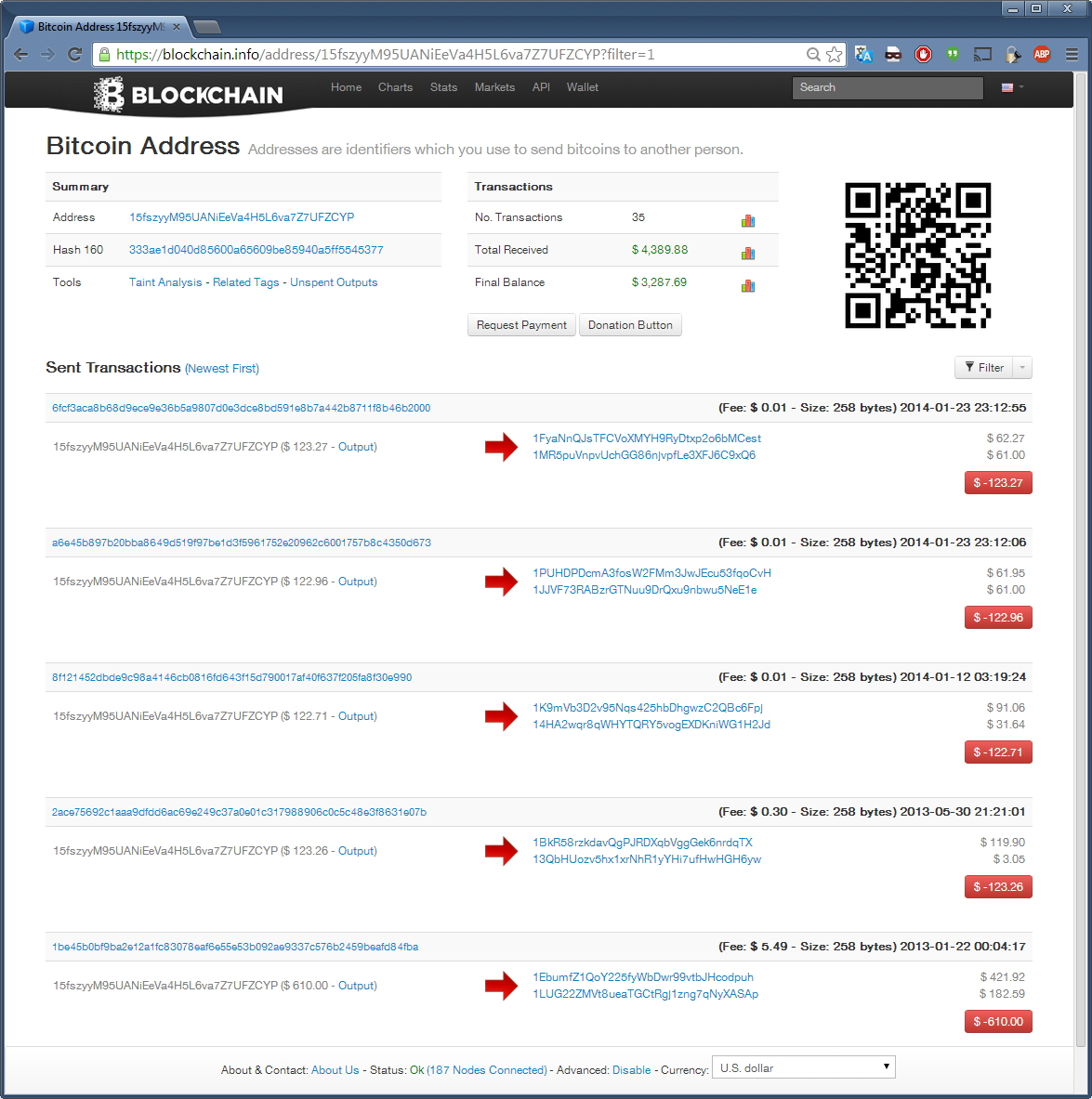Viewport: 1092px width, 1099px height.
Task: Open the Google Translate extension icon
Action: 863,55
